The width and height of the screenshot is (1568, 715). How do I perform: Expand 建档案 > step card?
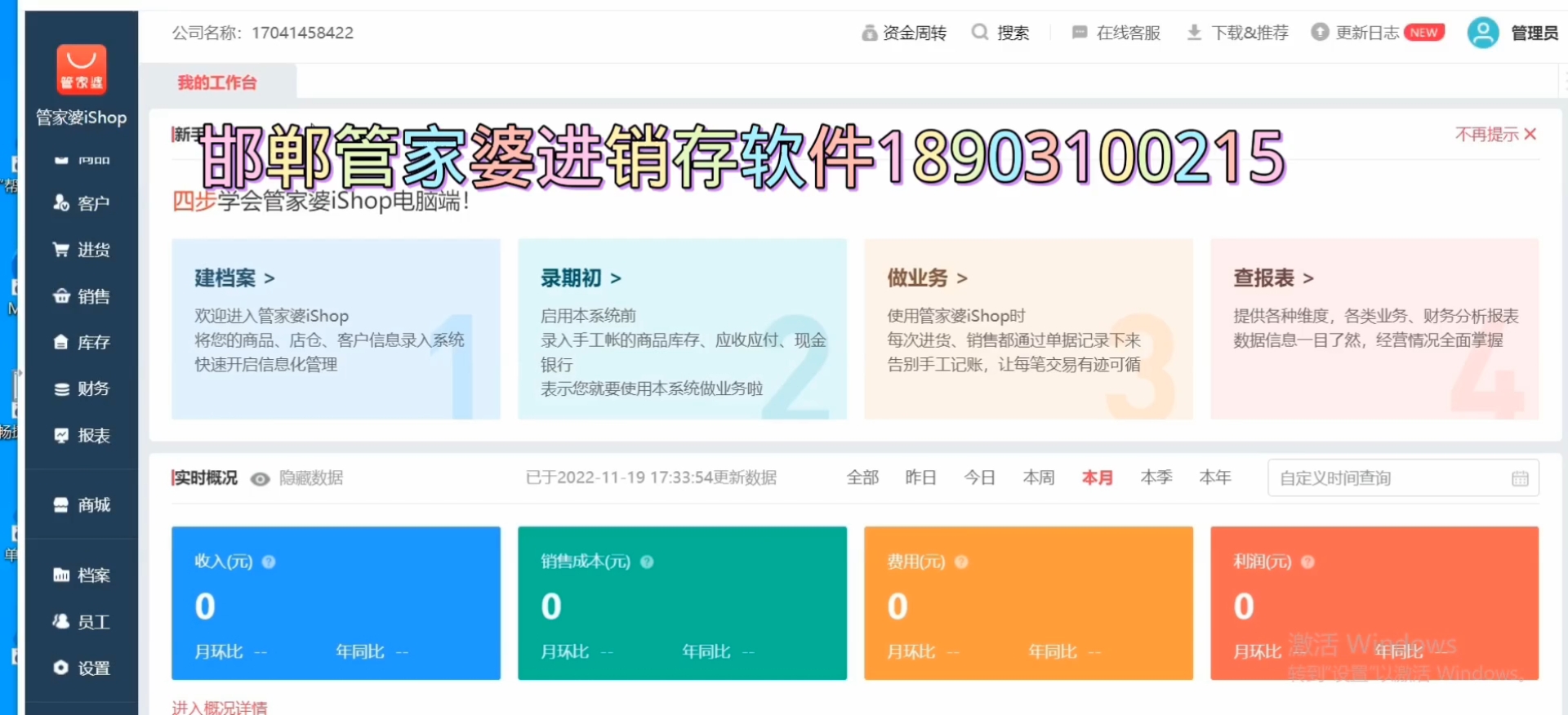[336, 329]
